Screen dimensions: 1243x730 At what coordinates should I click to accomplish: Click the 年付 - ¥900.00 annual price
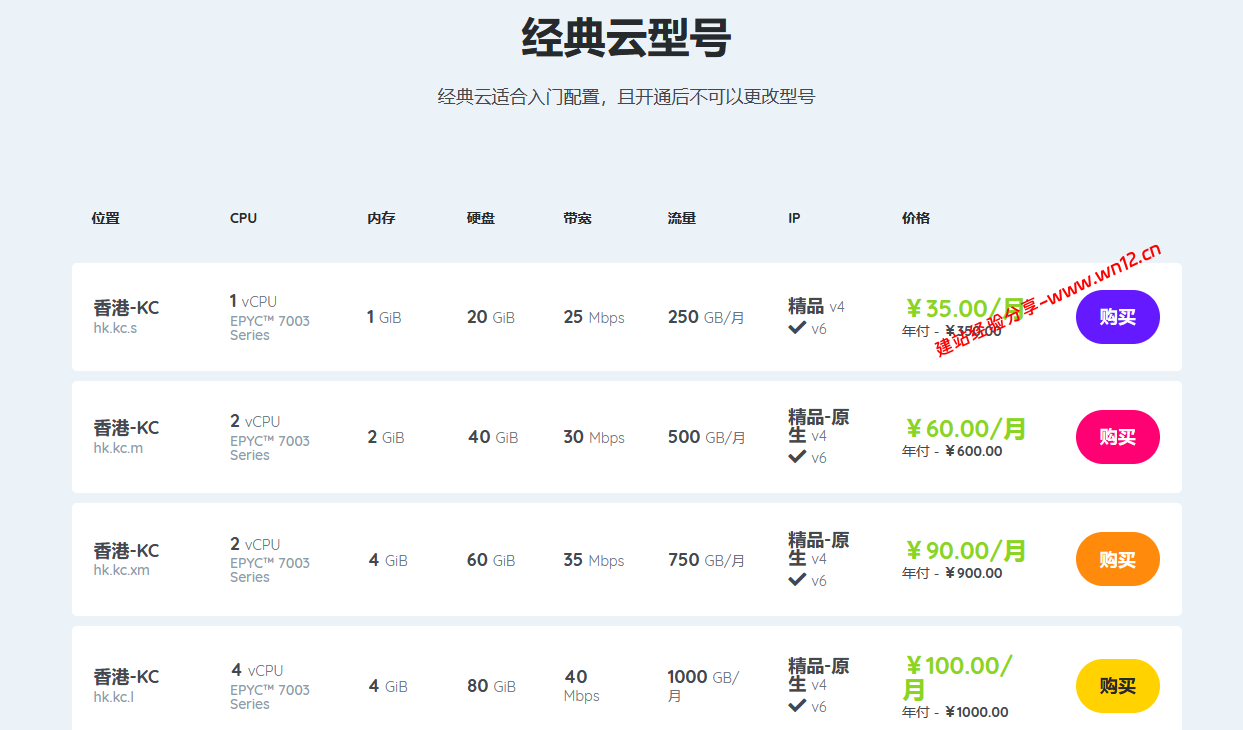tap(952, 573)
